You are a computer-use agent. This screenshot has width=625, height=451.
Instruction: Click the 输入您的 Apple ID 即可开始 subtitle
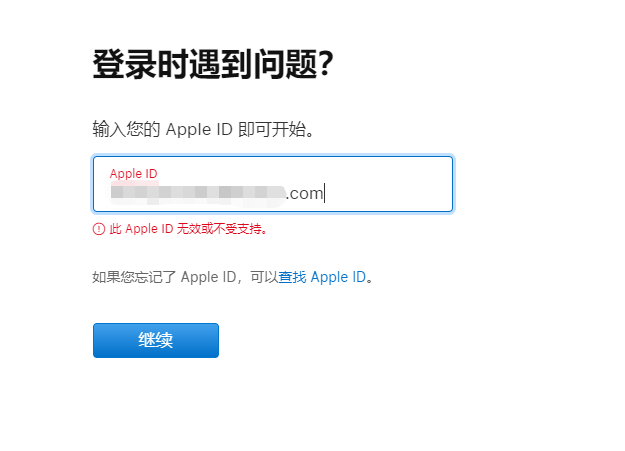203,129
